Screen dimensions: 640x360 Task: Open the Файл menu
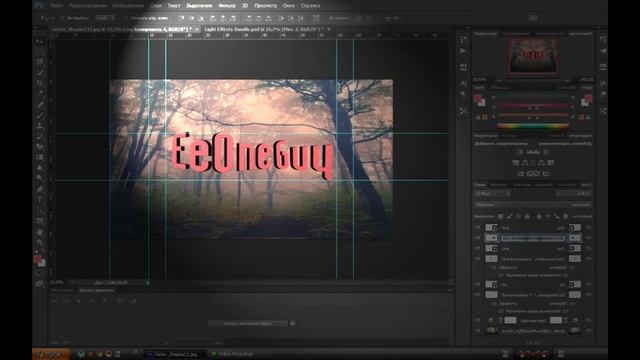[57, 6]
